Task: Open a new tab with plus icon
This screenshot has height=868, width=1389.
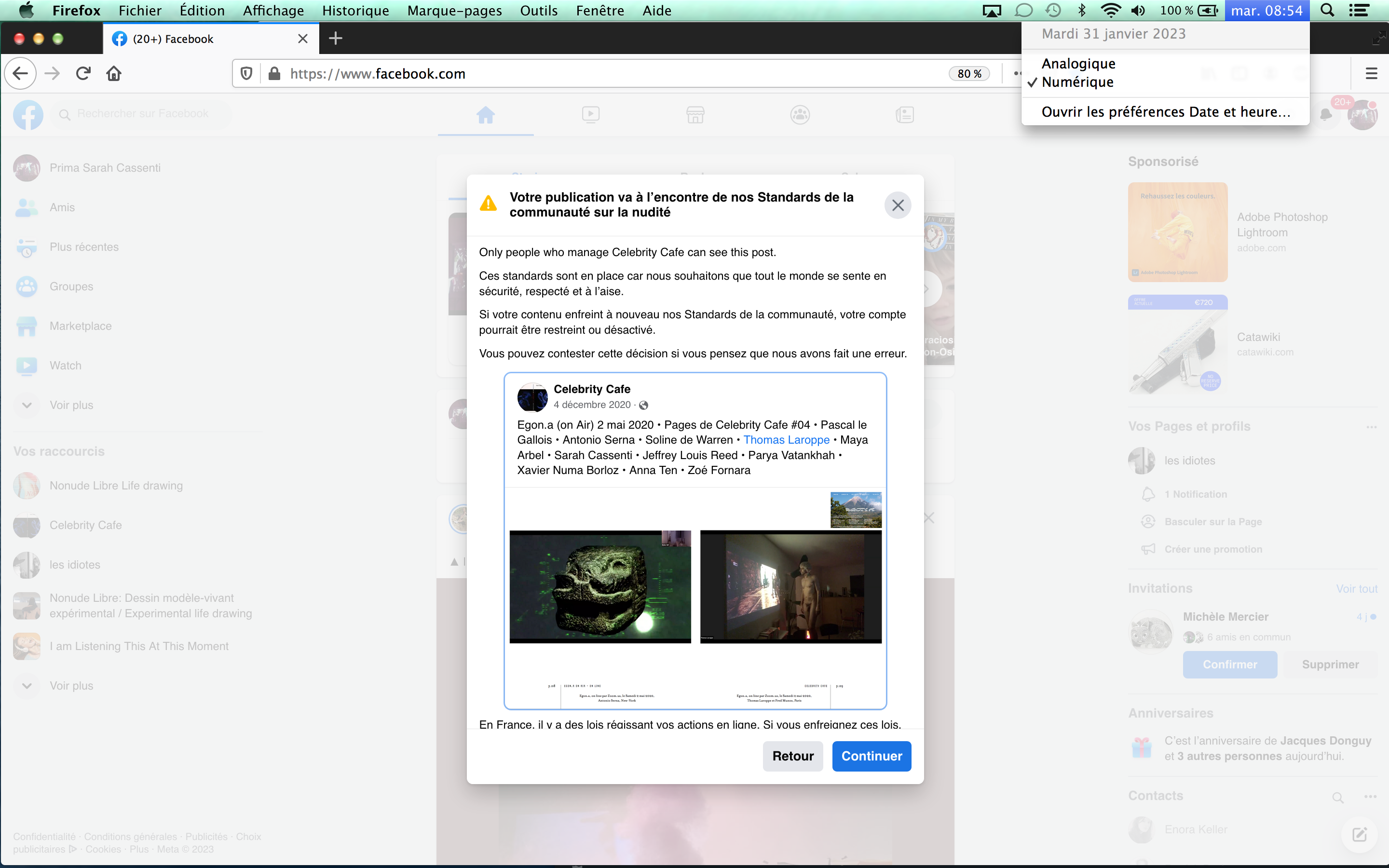Action: [336, 39]
